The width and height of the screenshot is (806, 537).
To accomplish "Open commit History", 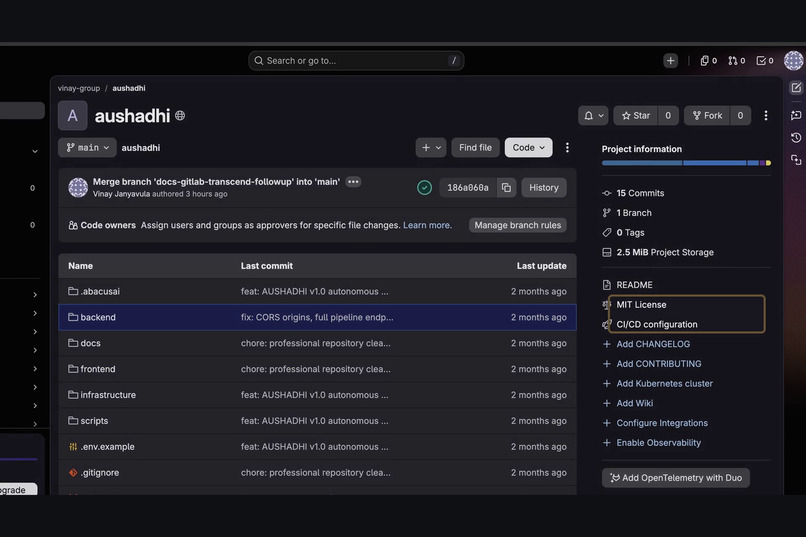I will 544,188.
